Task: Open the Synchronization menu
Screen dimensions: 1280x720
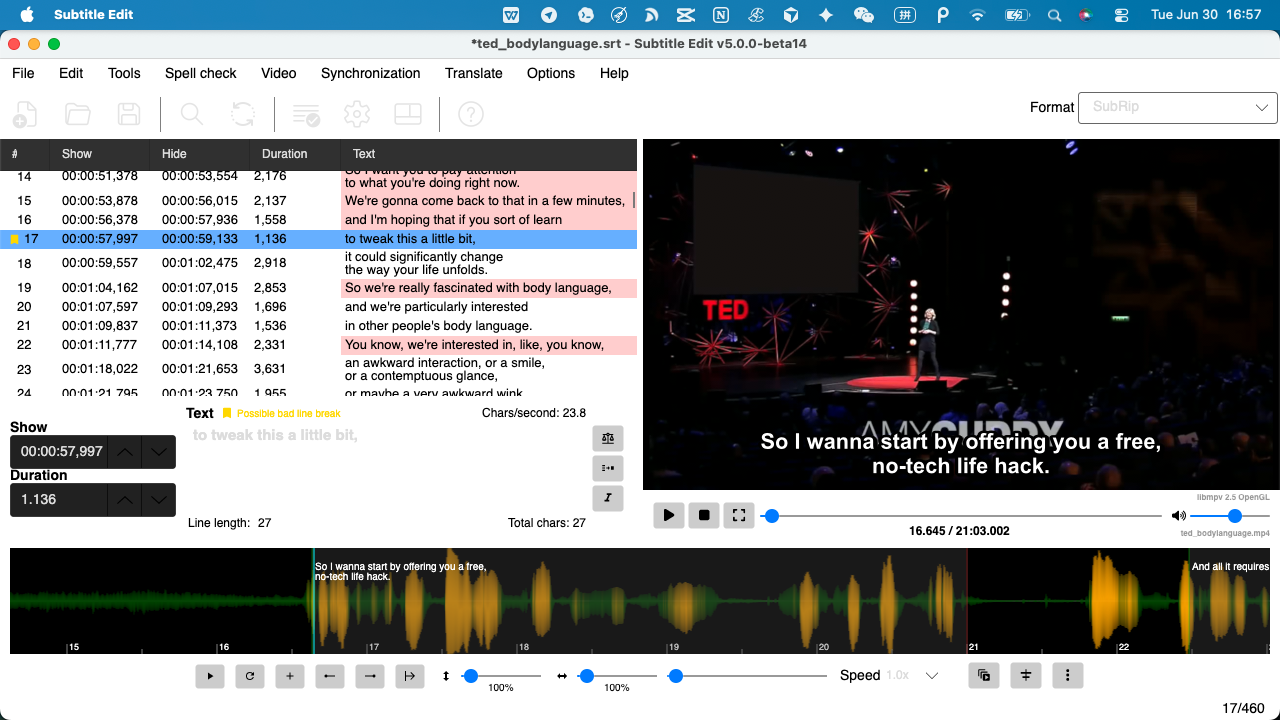Action: click(371, 73)
